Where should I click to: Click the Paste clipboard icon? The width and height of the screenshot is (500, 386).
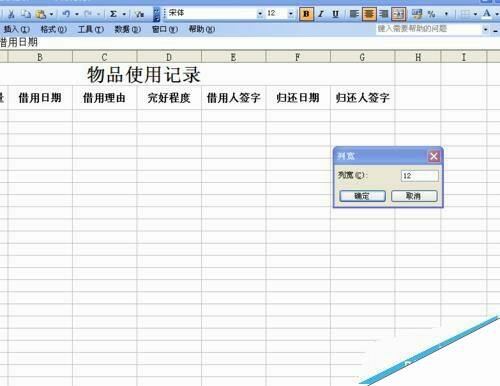pyautogui.click(x=41, y=14)
